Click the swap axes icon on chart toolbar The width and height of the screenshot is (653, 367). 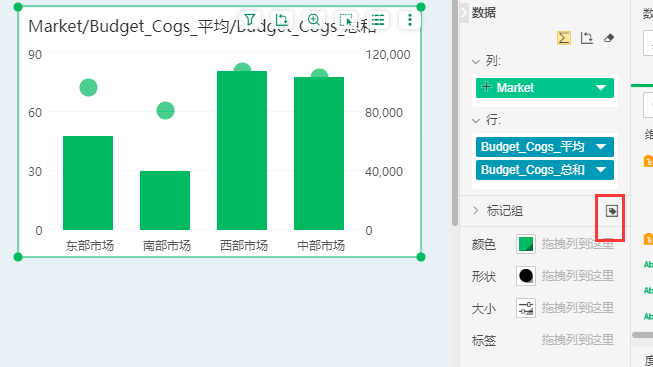282,20
